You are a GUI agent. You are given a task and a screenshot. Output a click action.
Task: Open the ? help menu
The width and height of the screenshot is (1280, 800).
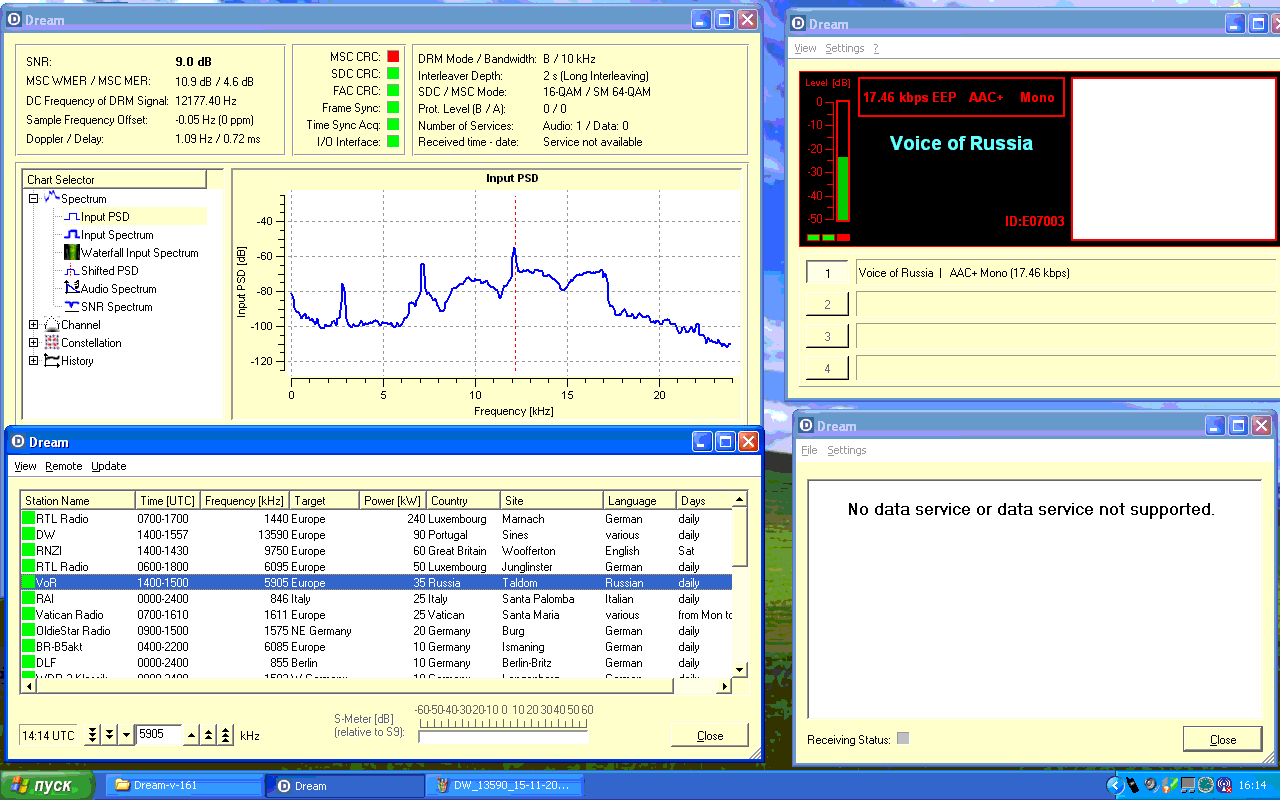point(876,48)
